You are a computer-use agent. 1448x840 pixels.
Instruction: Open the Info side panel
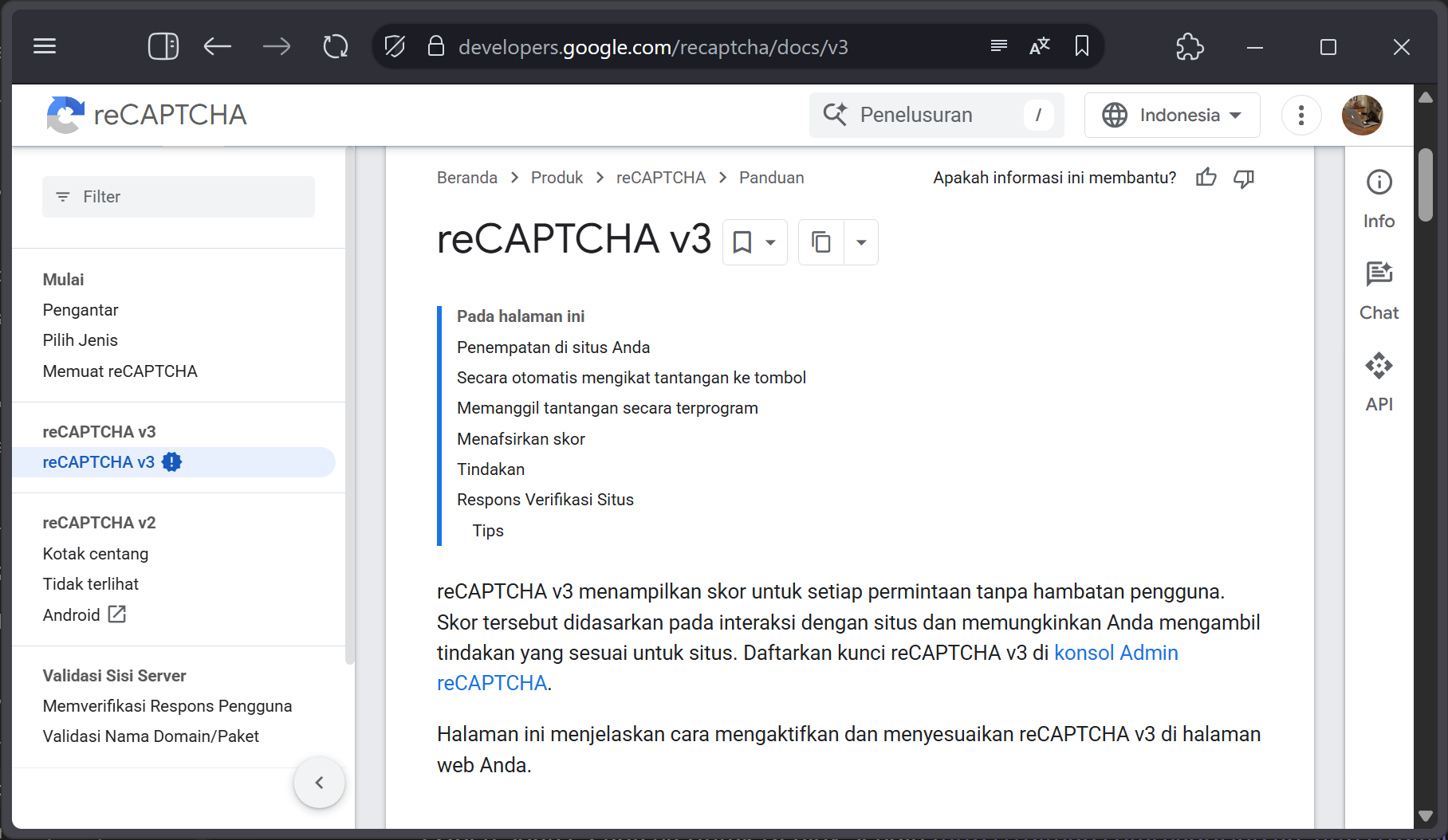pos(1379,199)
